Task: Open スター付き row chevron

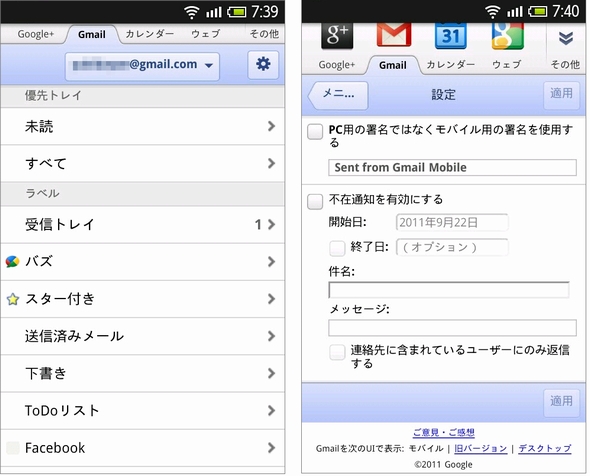Action: pyautogui.click(x=271, y=299)
